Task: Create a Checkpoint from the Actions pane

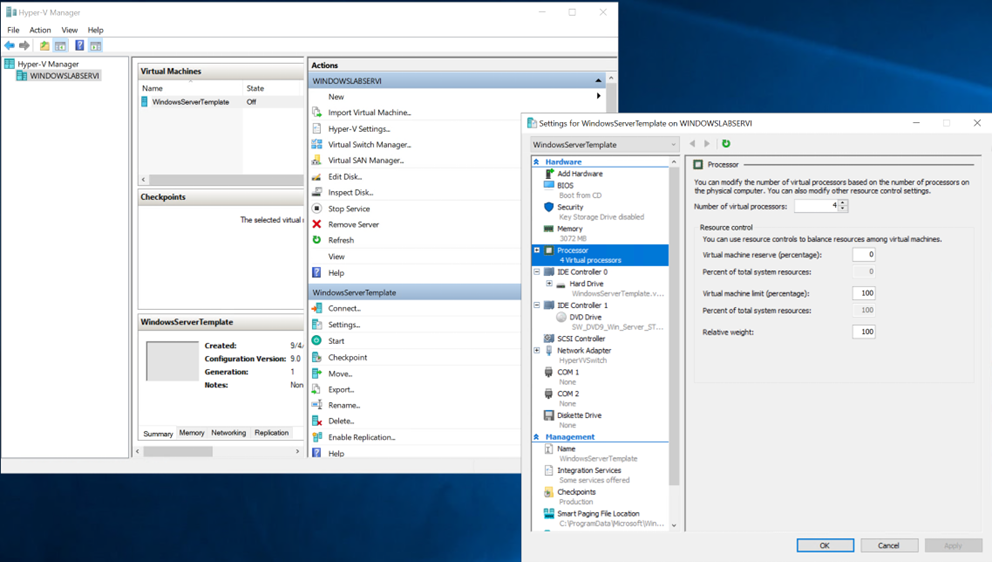Action: pos(347,358)
